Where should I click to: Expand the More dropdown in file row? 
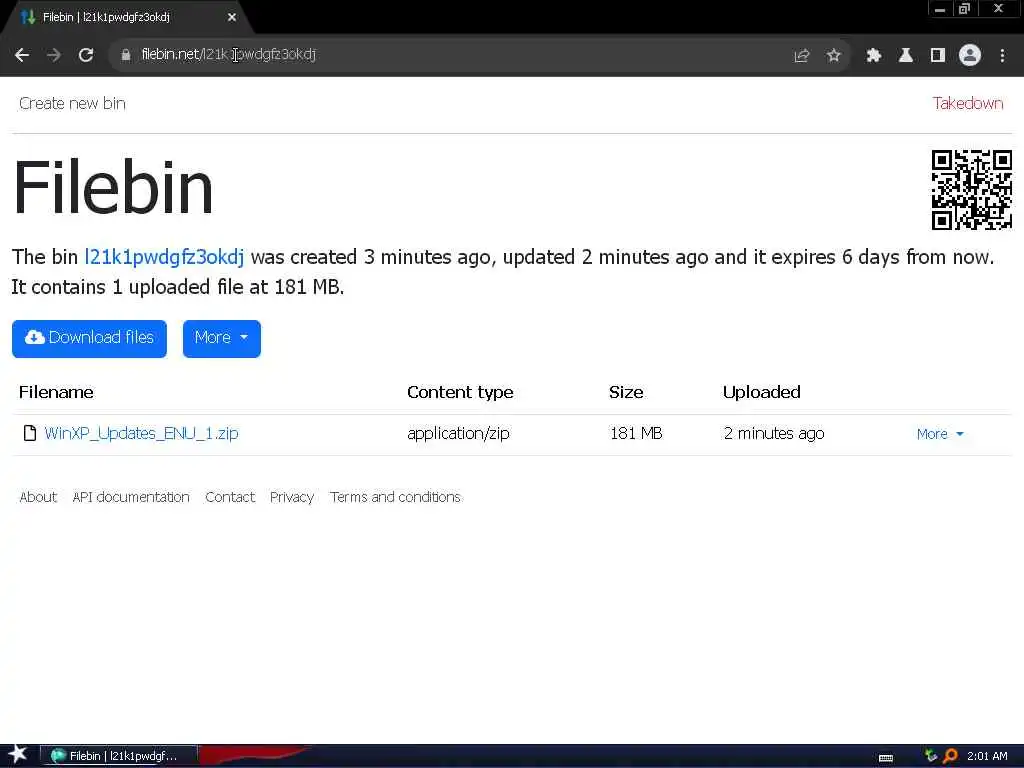[940, 434]
